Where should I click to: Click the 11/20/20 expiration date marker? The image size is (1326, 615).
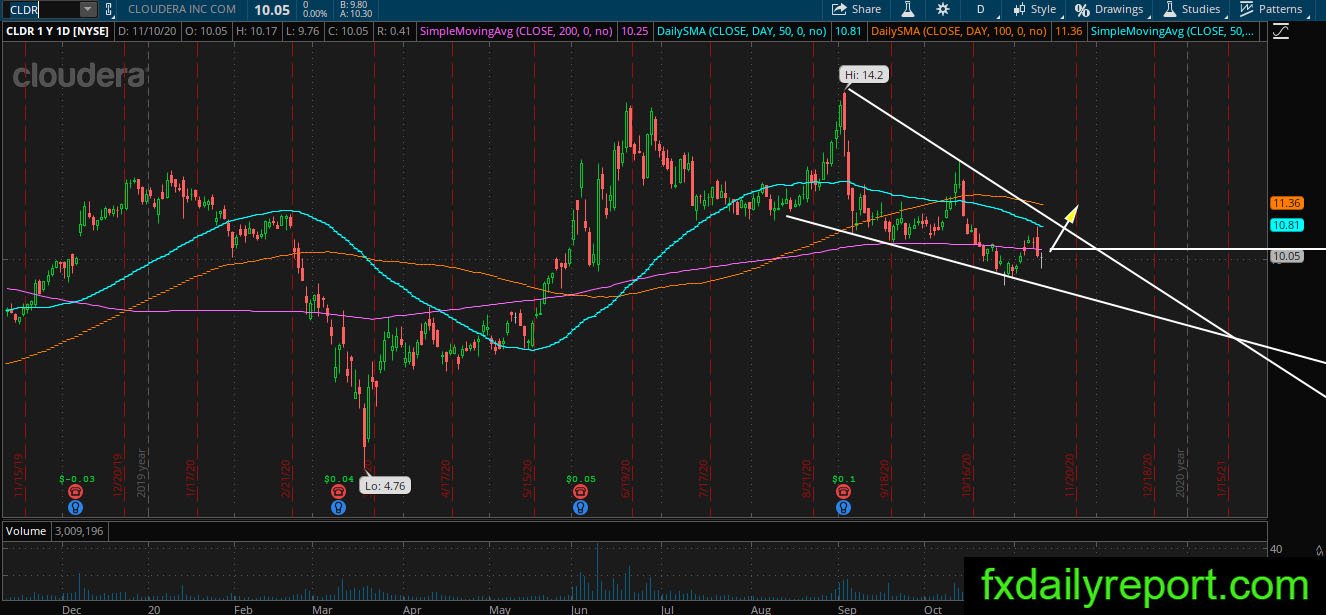[x=1071, y=476]
